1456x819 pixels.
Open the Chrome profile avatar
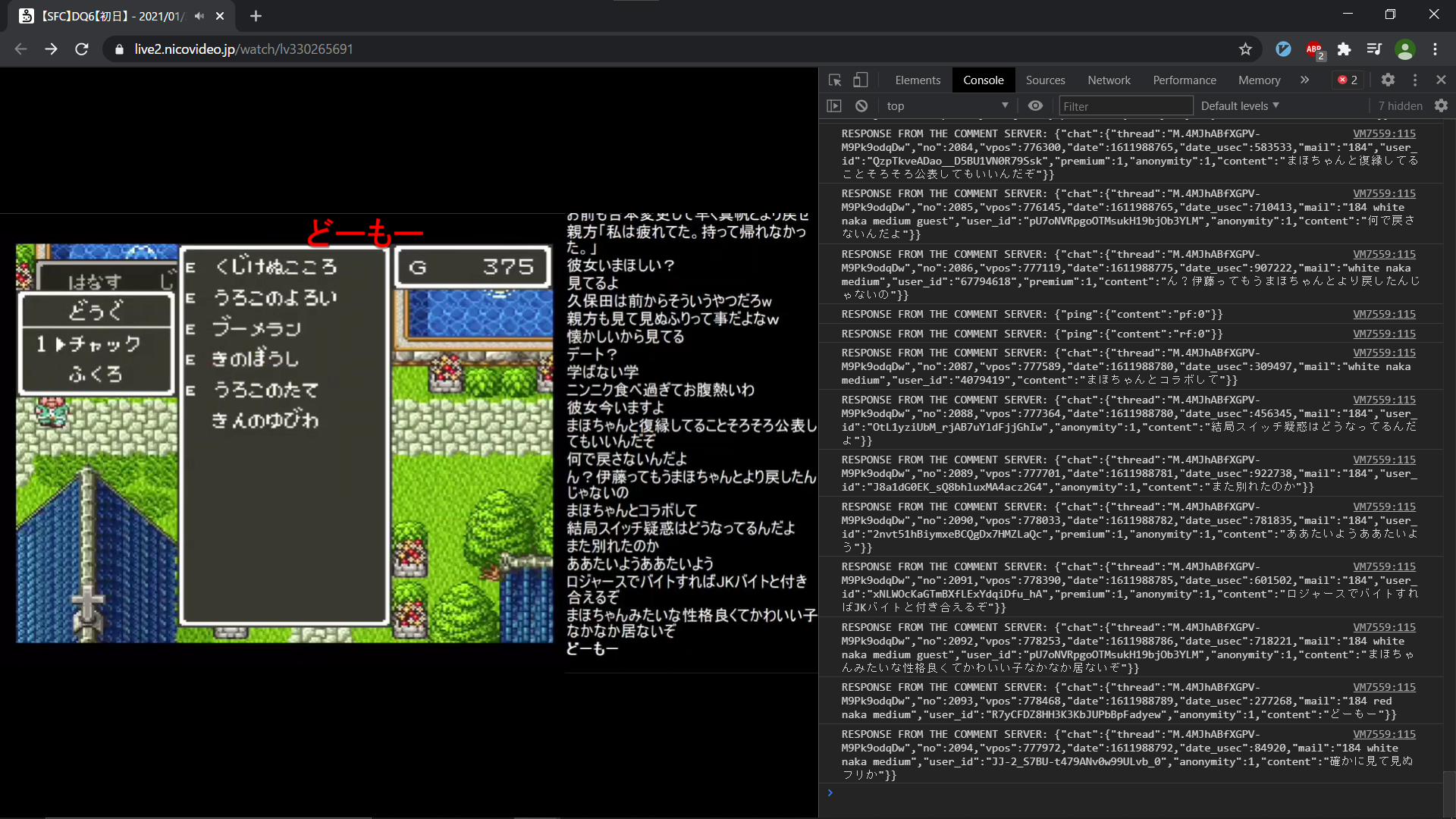(1405, 49)
